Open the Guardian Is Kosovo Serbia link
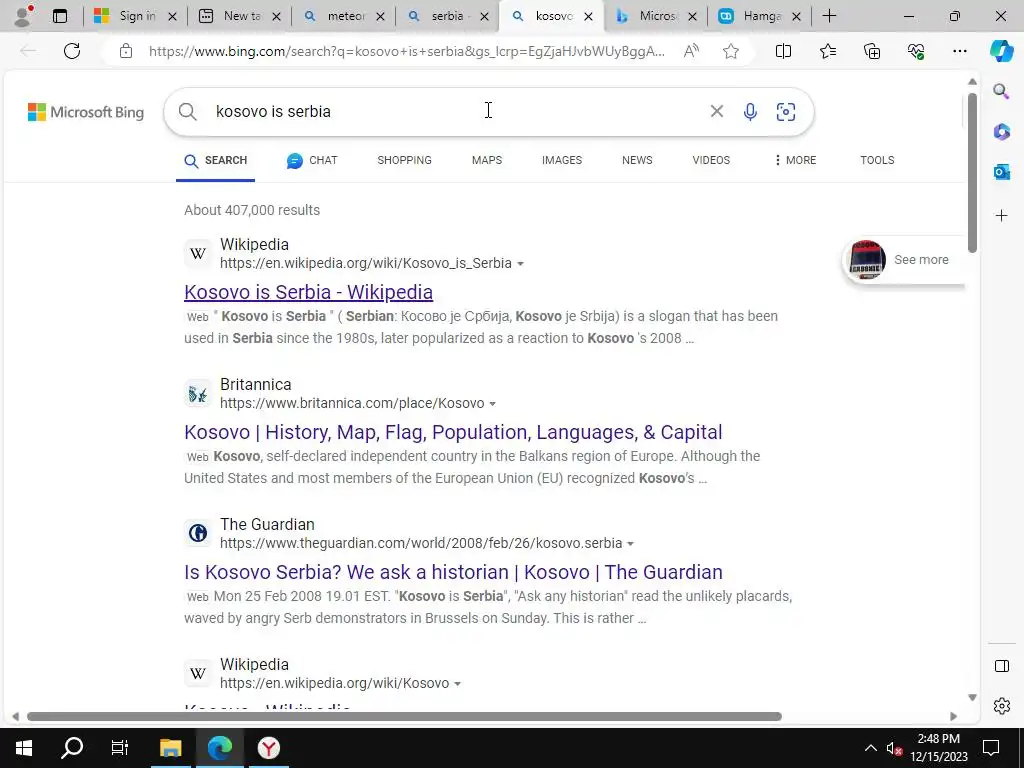The width and height of the screenshot is (1024, 768). click(453, 571)
